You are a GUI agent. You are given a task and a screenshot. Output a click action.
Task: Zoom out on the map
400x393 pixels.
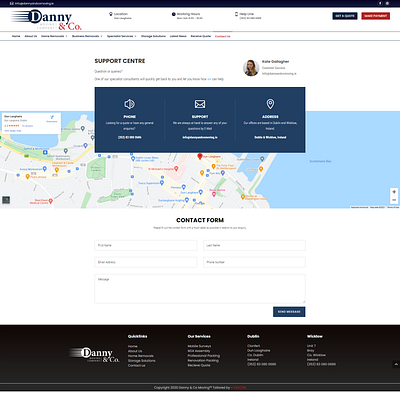click(394, 200)
